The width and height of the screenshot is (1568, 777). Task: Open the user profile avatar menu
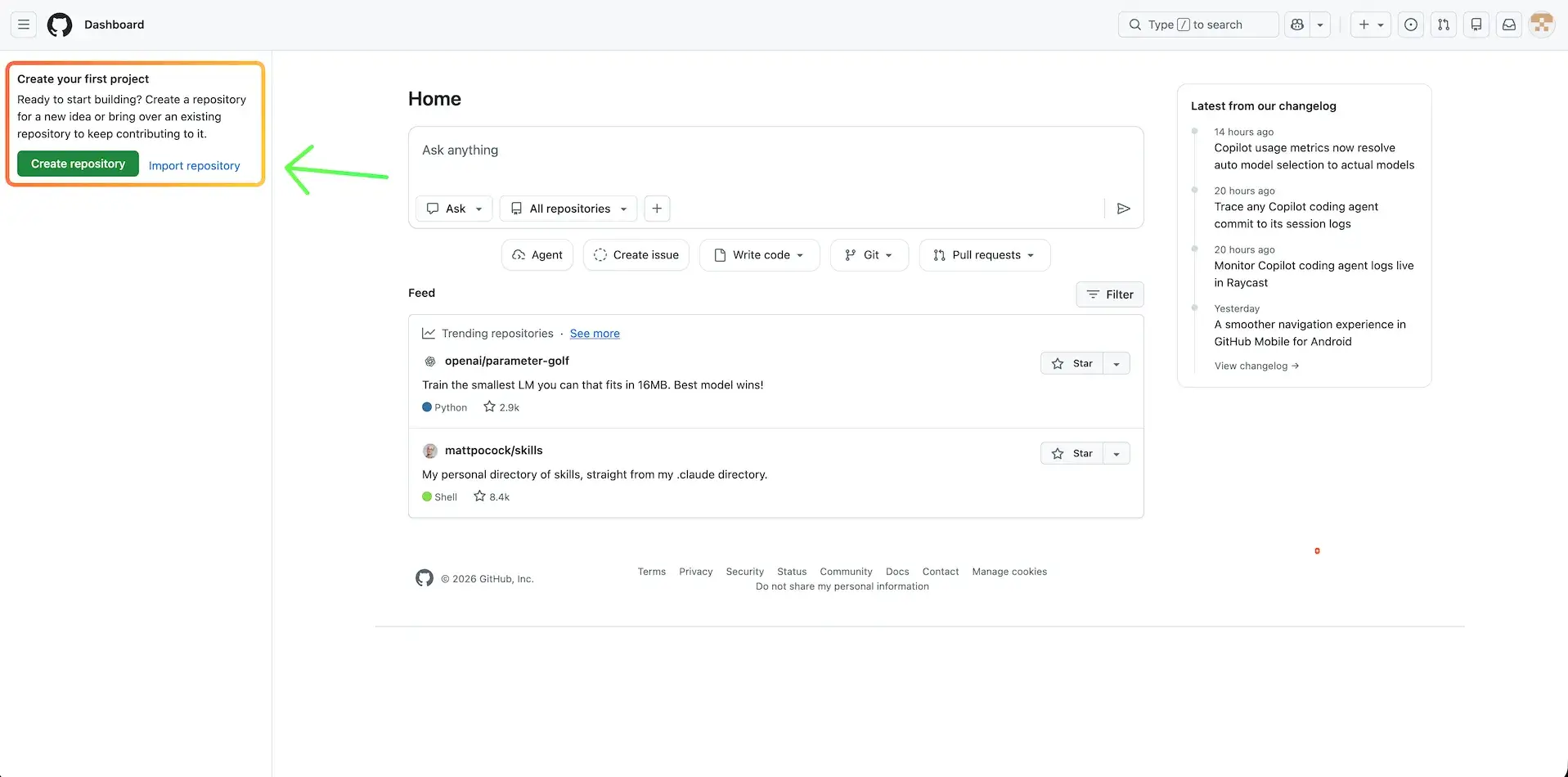(x=1542, y=25)
